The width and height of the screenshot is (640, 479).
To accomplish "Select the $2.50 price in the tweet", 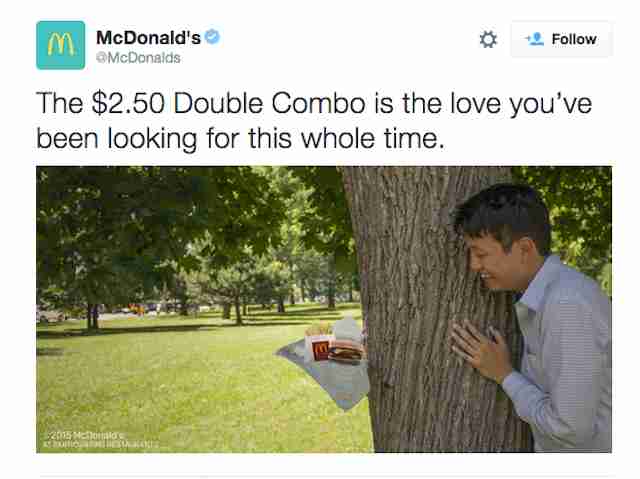I will click(128, 103).
